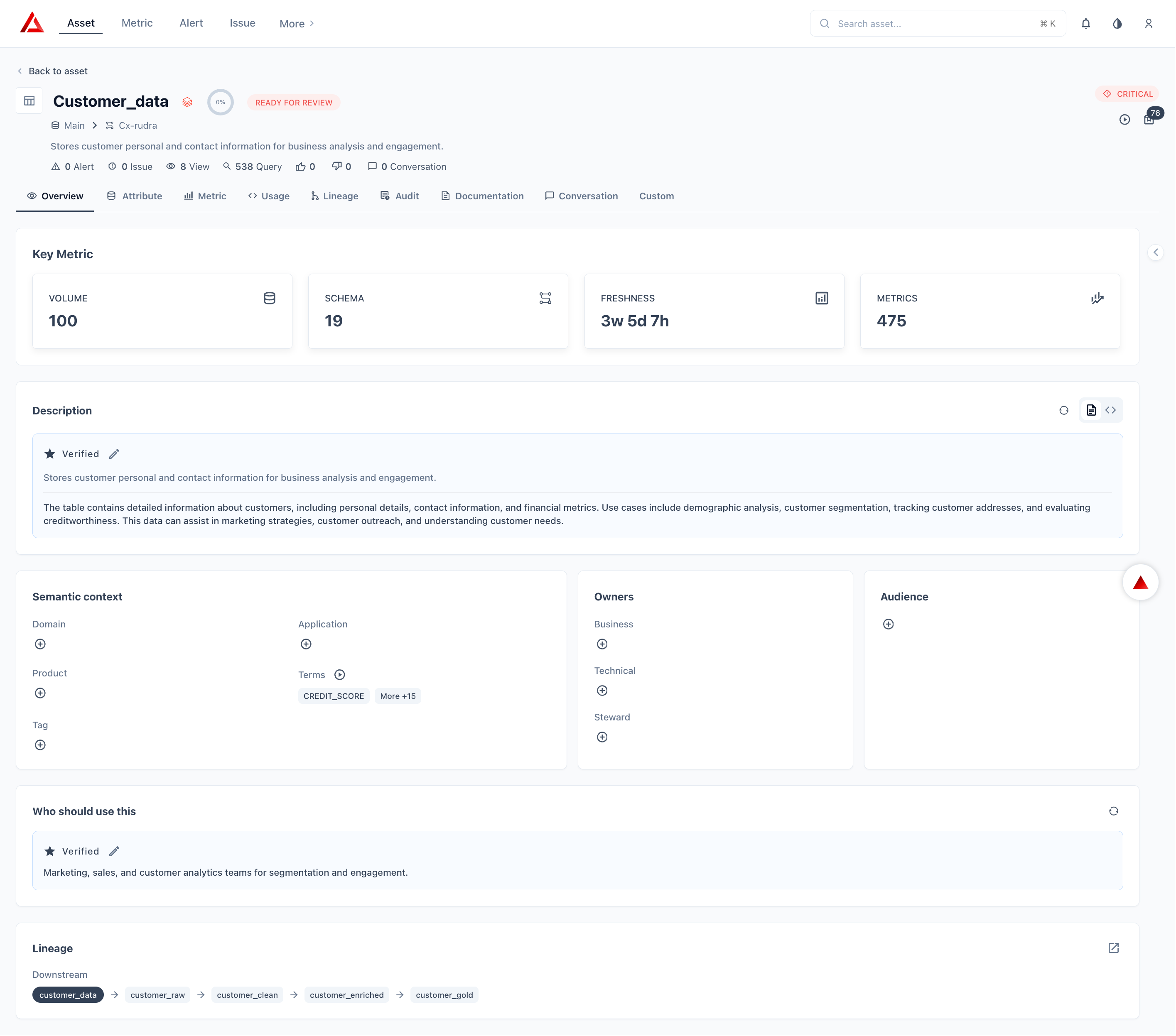Switch Description to document view

coord(1091,411)
